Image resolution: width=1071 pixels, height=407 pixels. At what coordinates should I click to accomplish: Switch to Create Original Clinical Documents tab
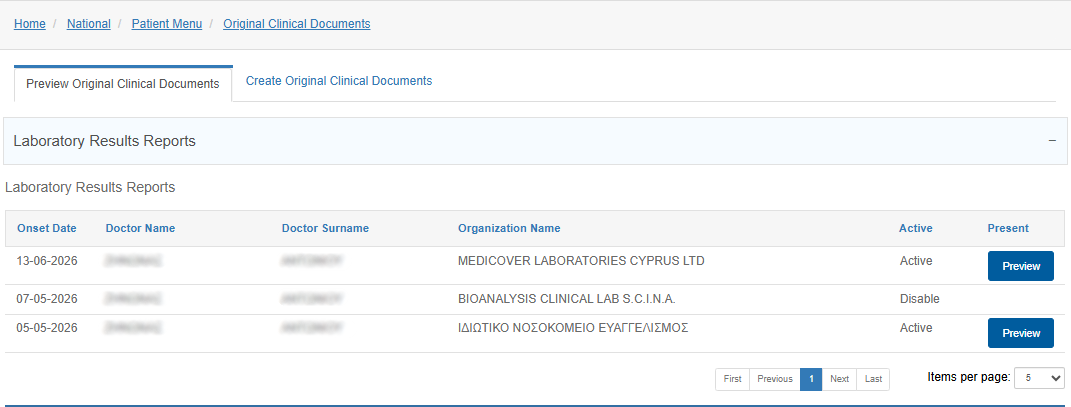click(x=339, y=81)
